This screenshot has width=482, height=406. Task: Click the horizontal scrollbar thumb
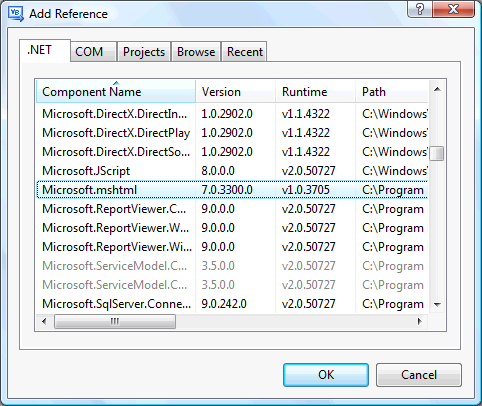(x=115, y=321)
